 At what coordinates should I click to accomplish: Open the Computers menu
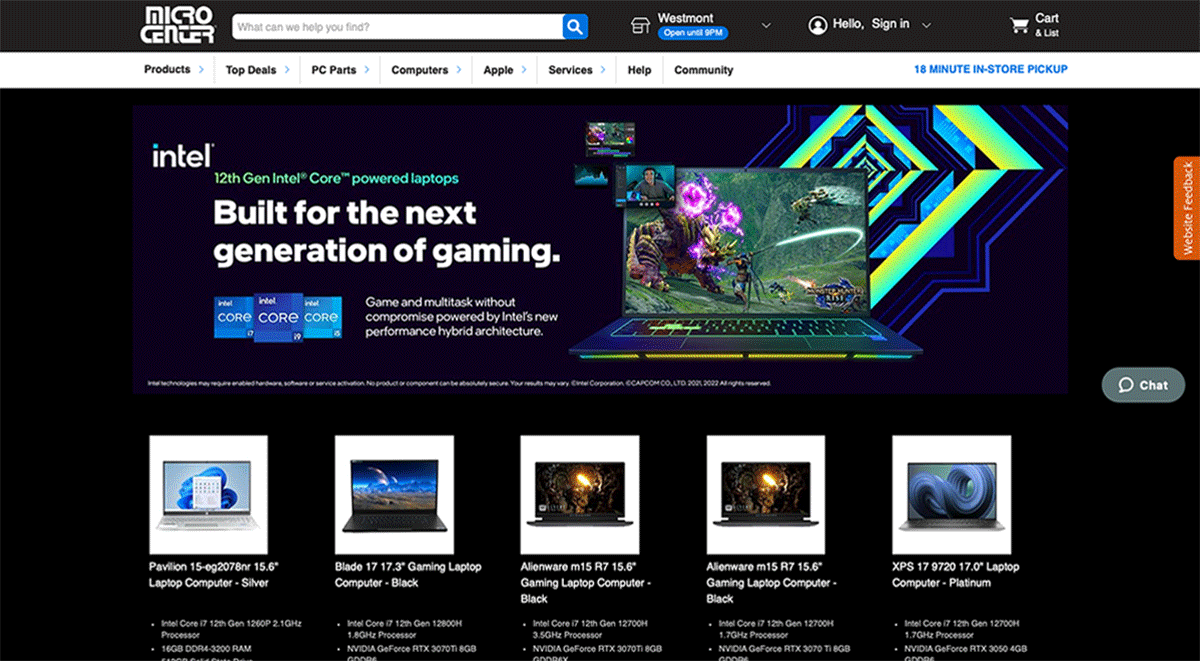tap(420, 70)
